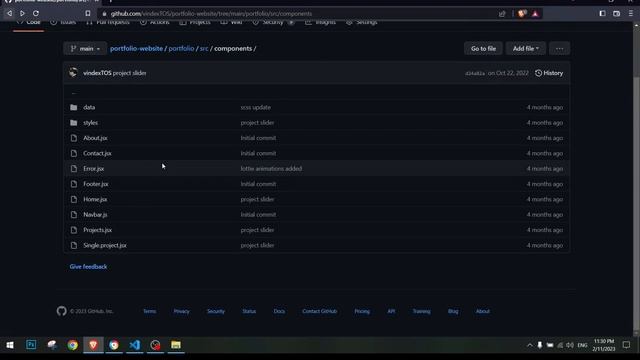Click file icon beside Single.project.jsx
The width and height of the screenshot is (640, 360).
tap(73, 245)
